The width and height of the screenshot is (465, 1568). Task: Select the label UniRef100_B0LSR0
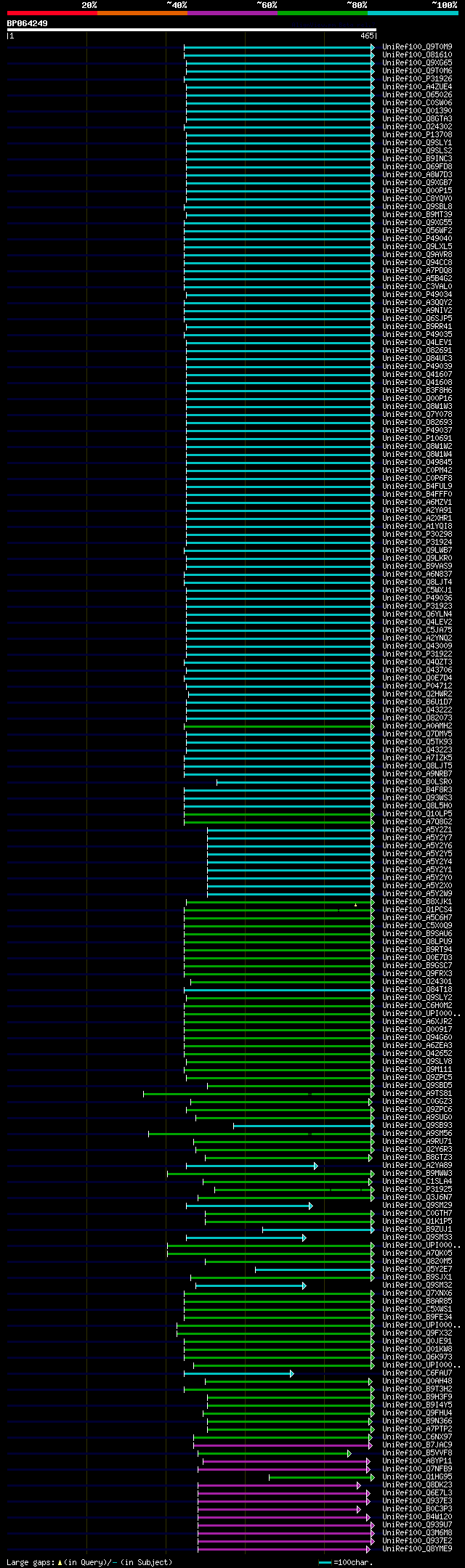click(x=417, y=781)
